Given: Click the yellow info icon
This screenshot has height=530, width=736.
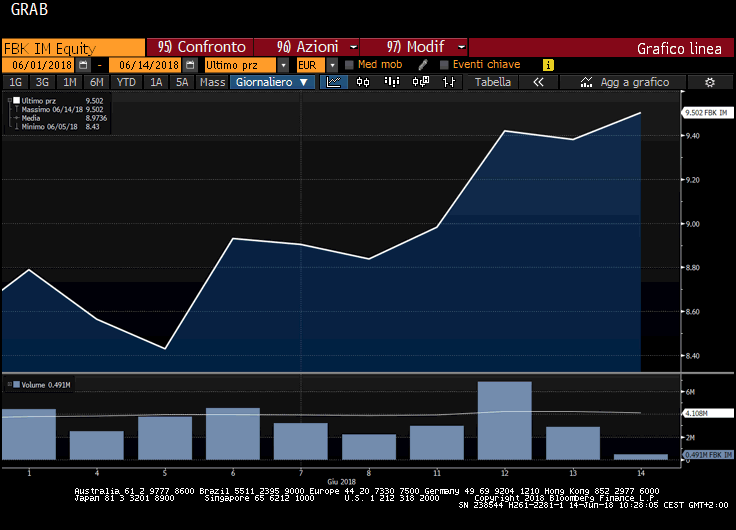Looking at the screenshot, I should [548, 65].
